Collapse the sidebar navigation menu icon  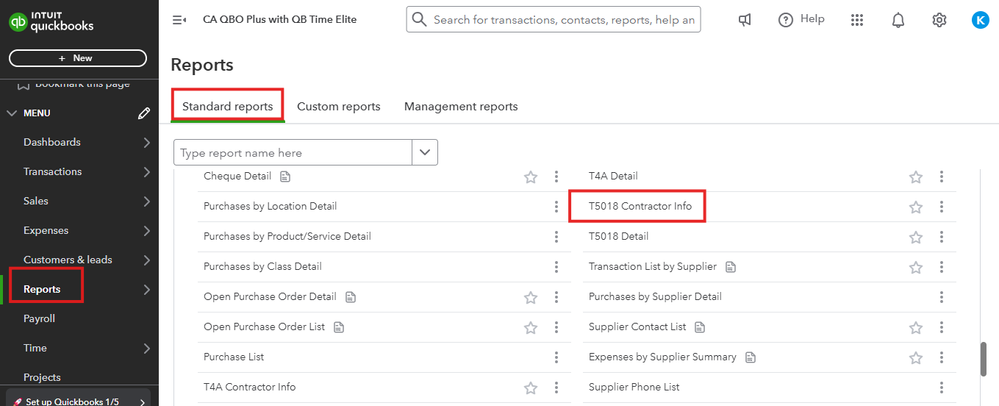coord(179,20)
